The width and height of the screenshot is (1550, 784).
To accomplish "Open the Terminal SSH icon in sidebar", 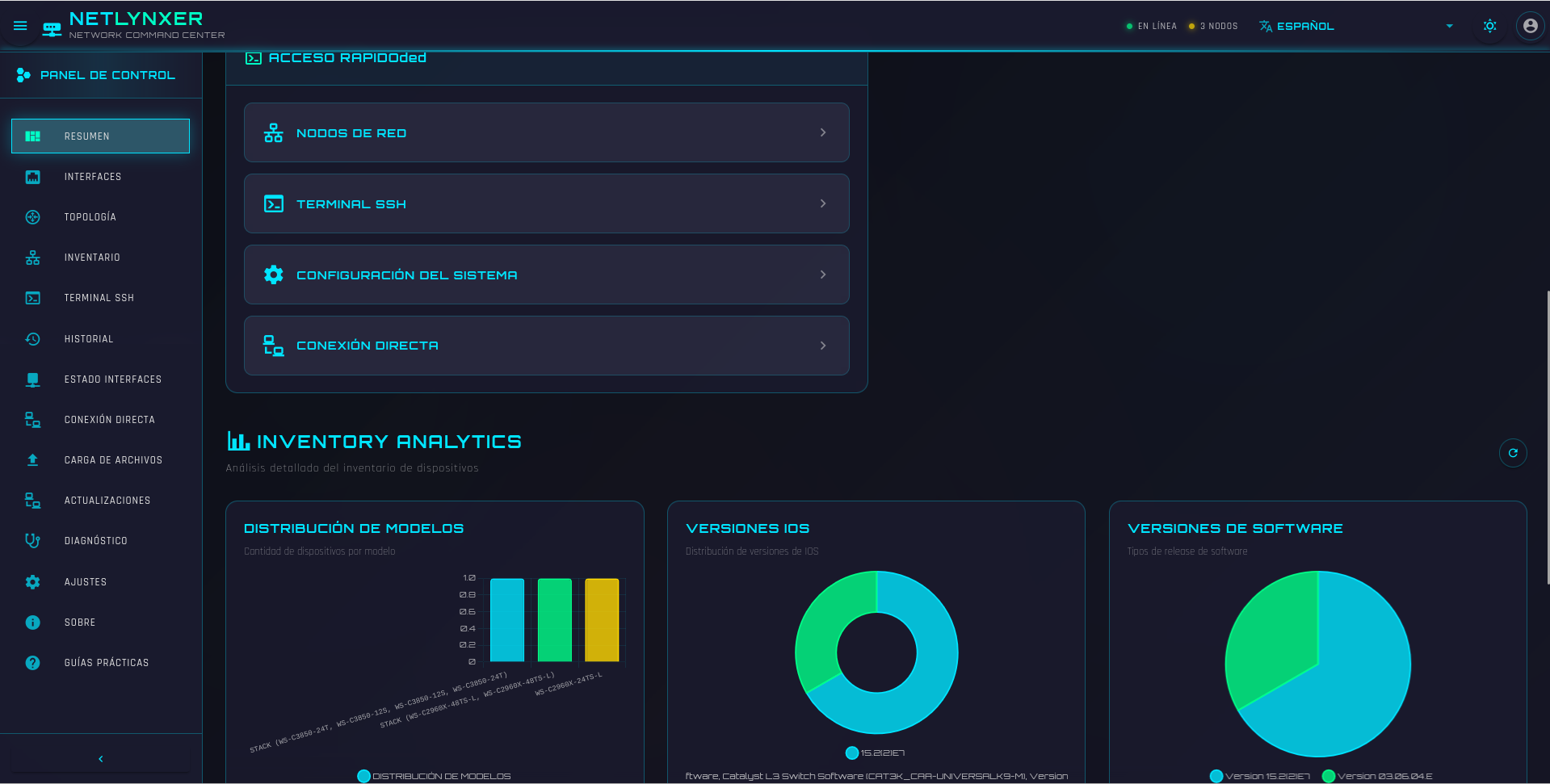I will coord(32,297).
